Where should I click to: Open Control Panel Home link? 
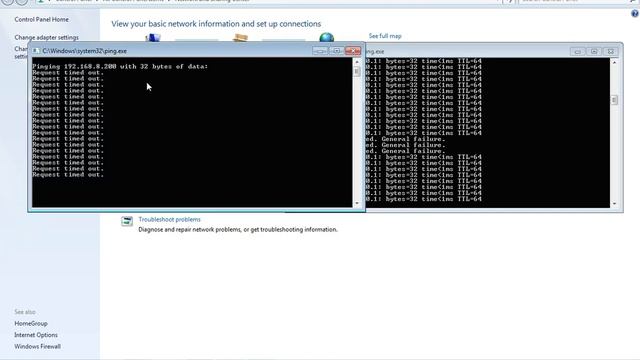click(x=42, y=19)
